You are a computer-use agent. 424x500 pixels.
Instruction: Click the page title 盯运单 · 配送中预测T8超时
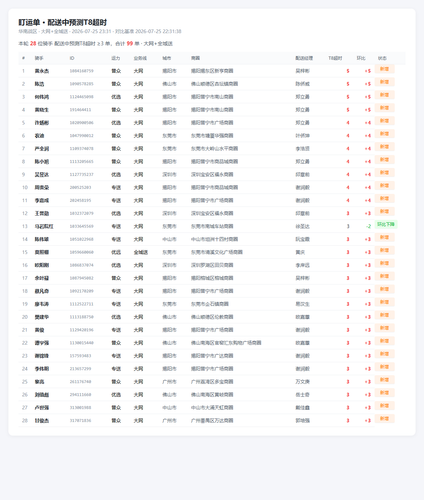pyautogui.click(x=63, y=22)
